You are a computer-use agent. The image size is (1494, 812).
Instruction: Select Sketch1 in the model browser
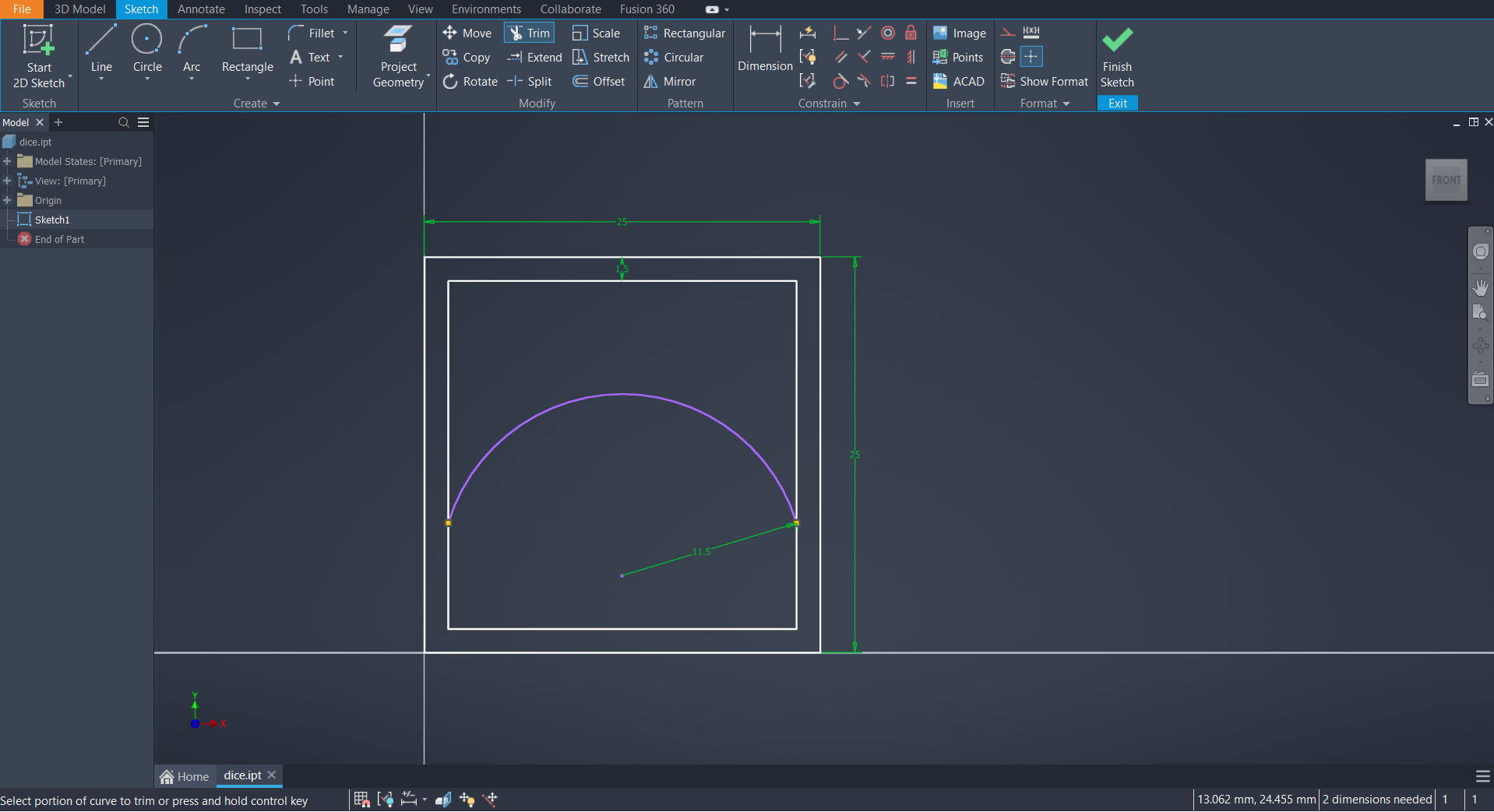pyautogui.click(x=52, y=220)
